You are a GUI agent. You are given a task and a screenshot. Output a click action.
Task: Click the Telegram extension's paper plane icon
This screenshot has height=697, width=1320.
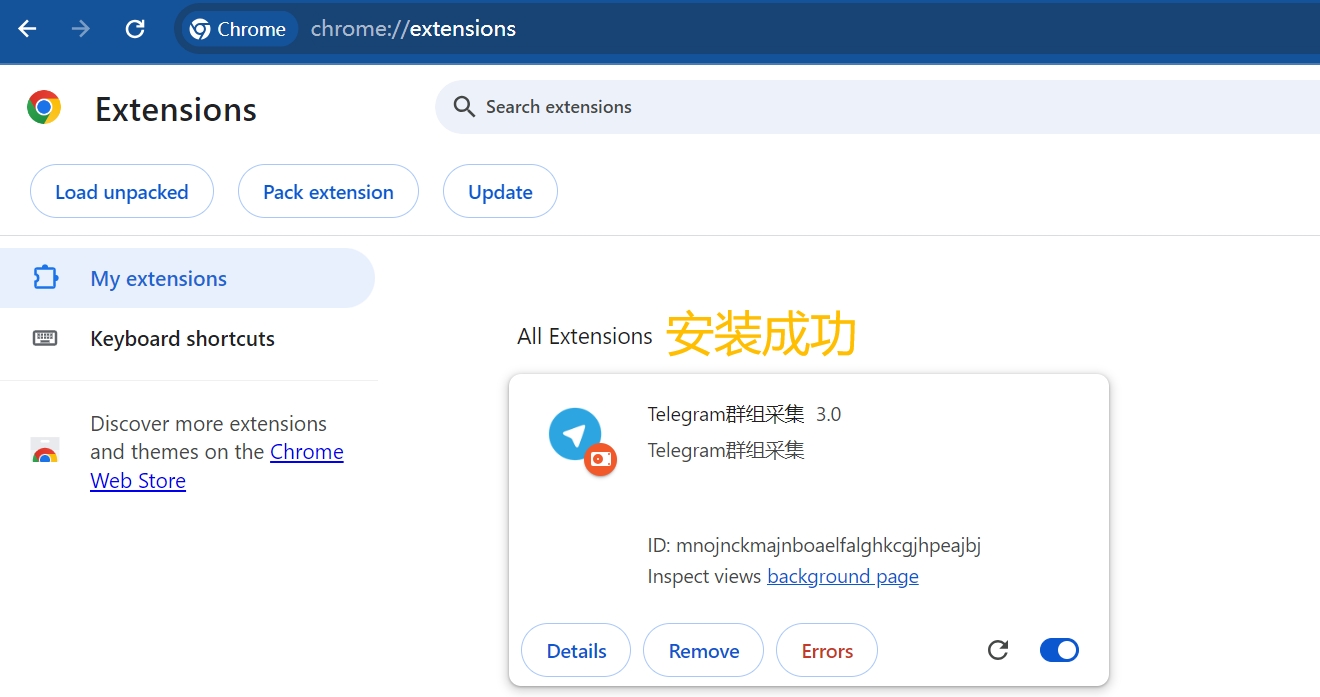click(x=575, y=435)
